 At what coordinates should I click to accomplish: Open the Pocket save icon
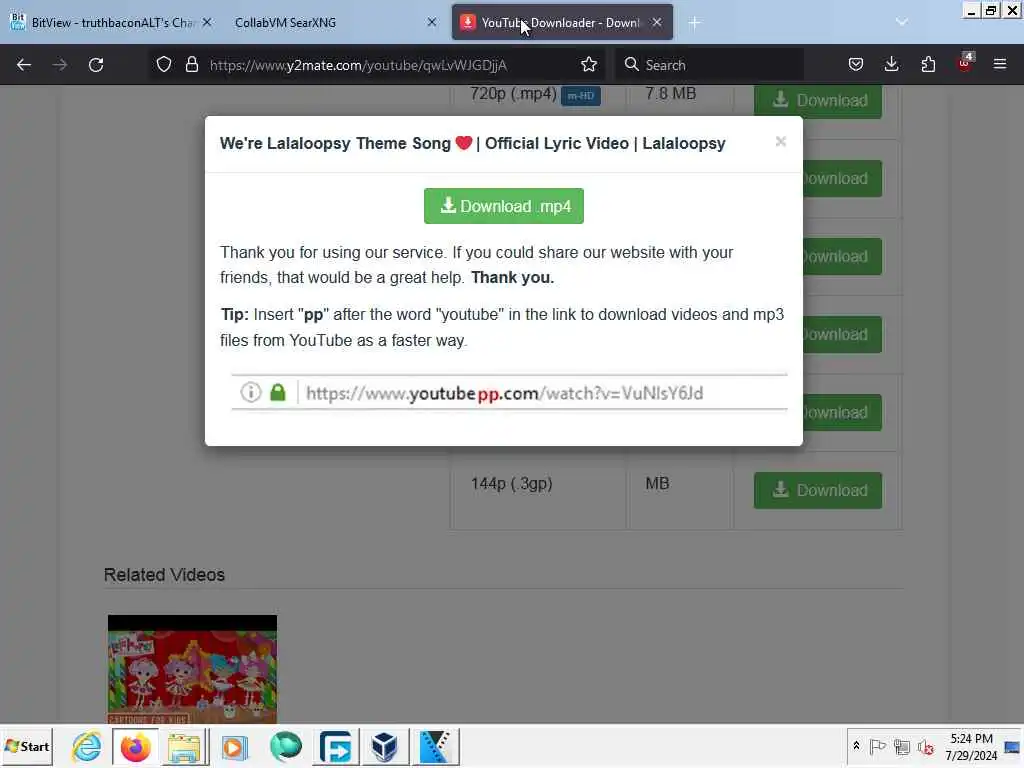coord(856,65)
